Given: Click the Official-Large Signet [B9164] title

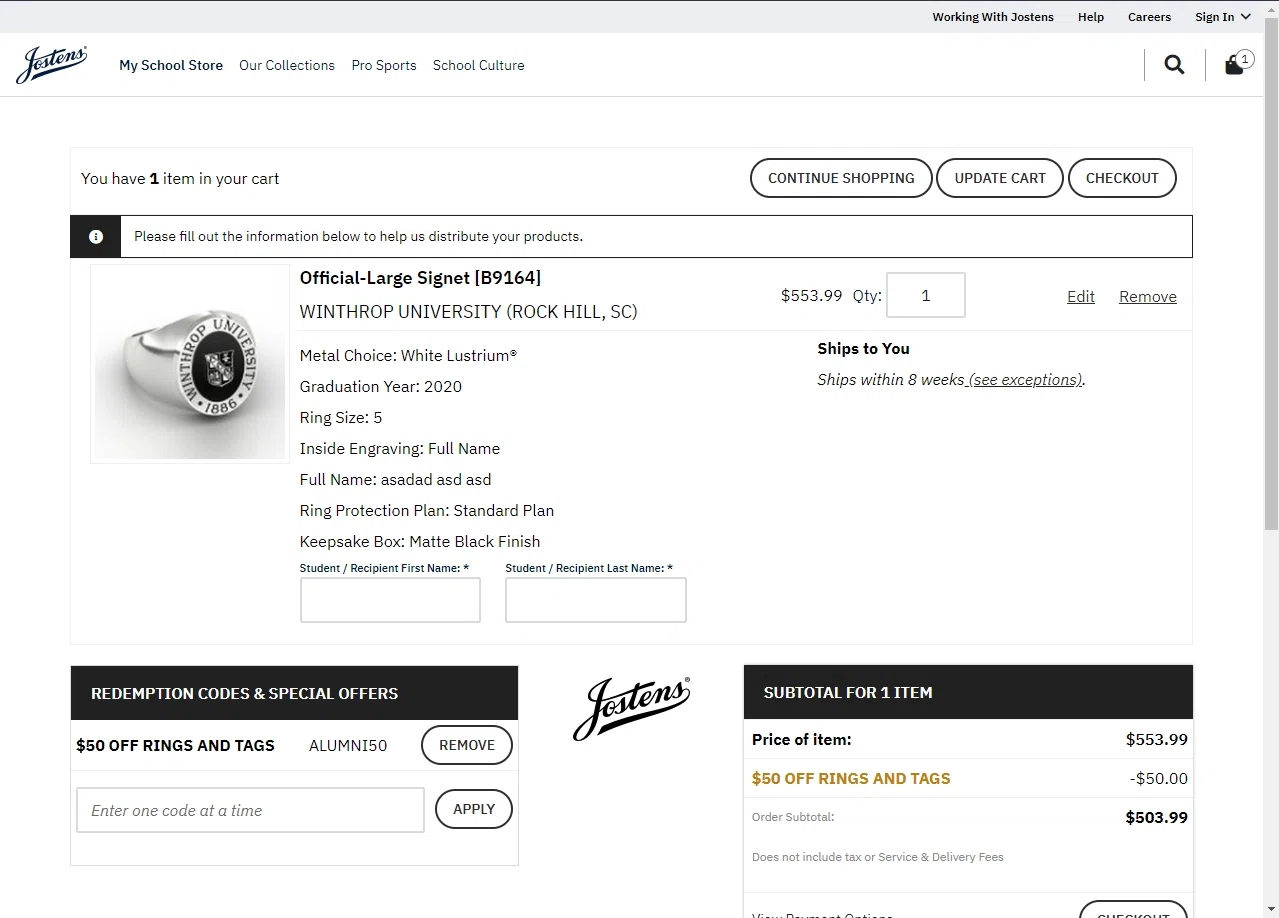Looking at the screenshot, I should 420,278.
